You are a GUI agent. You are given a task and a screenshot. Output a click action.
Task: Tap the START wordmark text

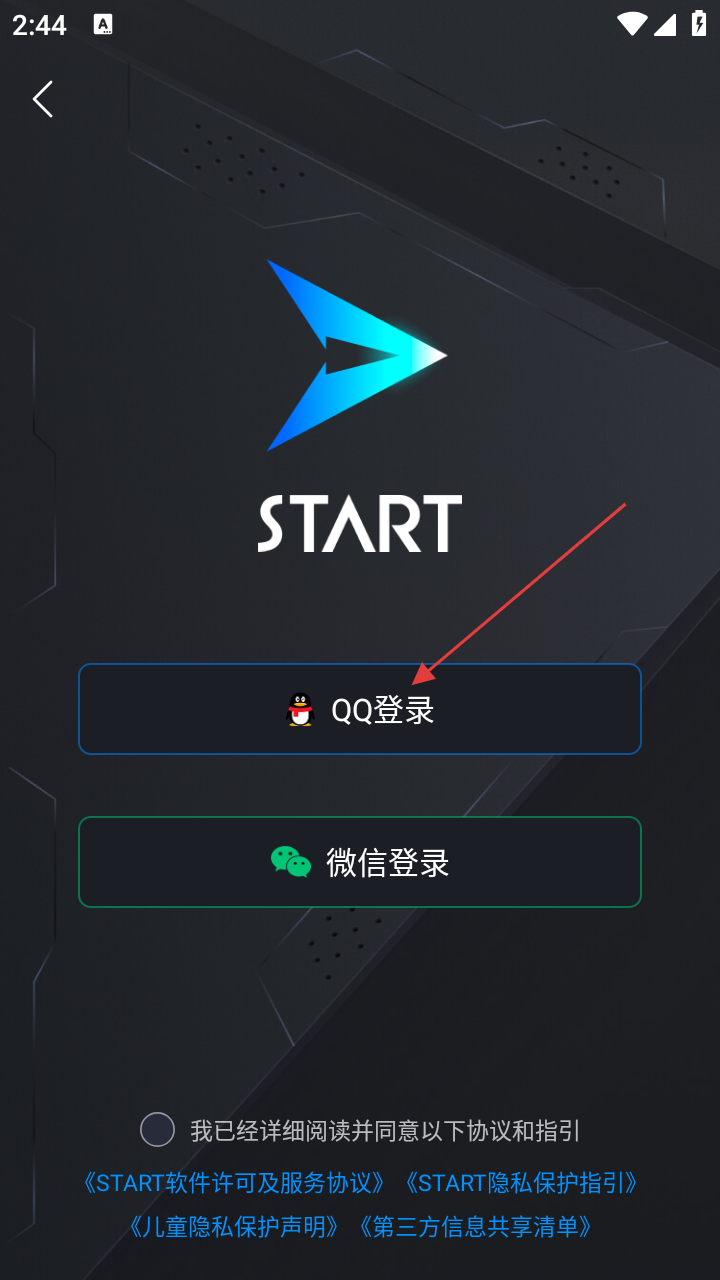tap(360, 523)
